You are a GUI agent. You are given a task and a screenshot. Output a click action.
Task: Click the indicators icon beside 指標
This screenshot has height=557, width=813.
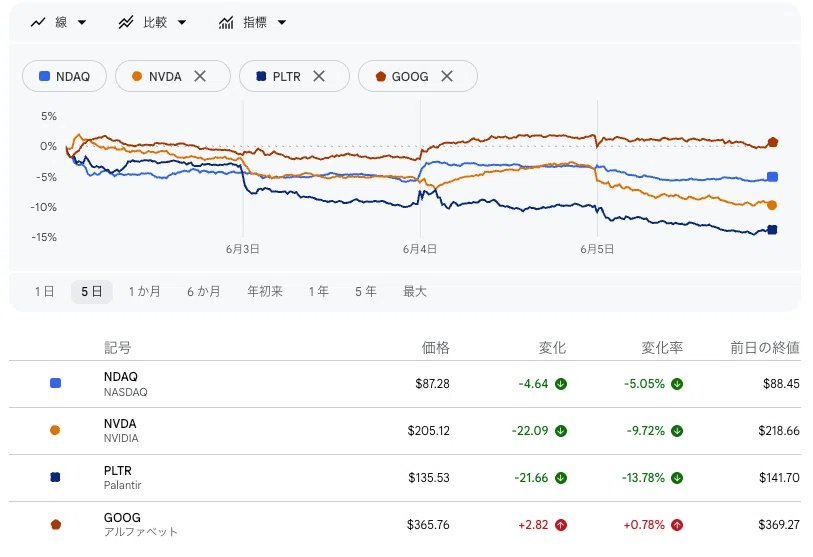pyautogui.click(x=226, y=22)
